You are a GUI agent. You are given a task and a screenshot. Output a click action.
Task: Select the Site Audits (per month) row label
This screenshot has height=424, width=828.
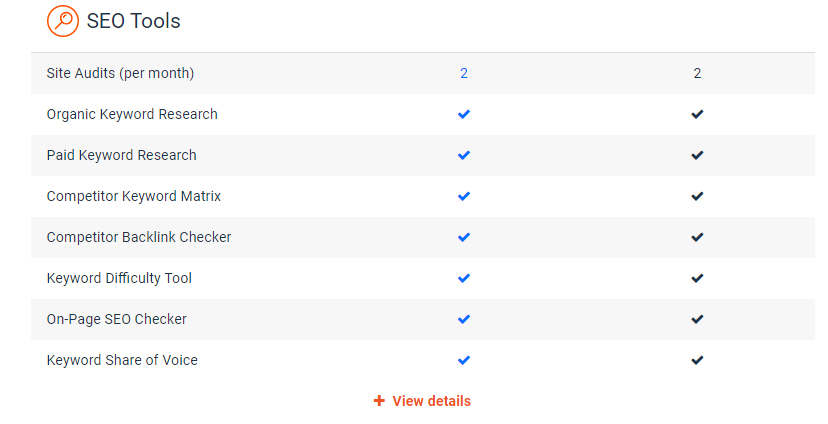[x=120, y=73]
